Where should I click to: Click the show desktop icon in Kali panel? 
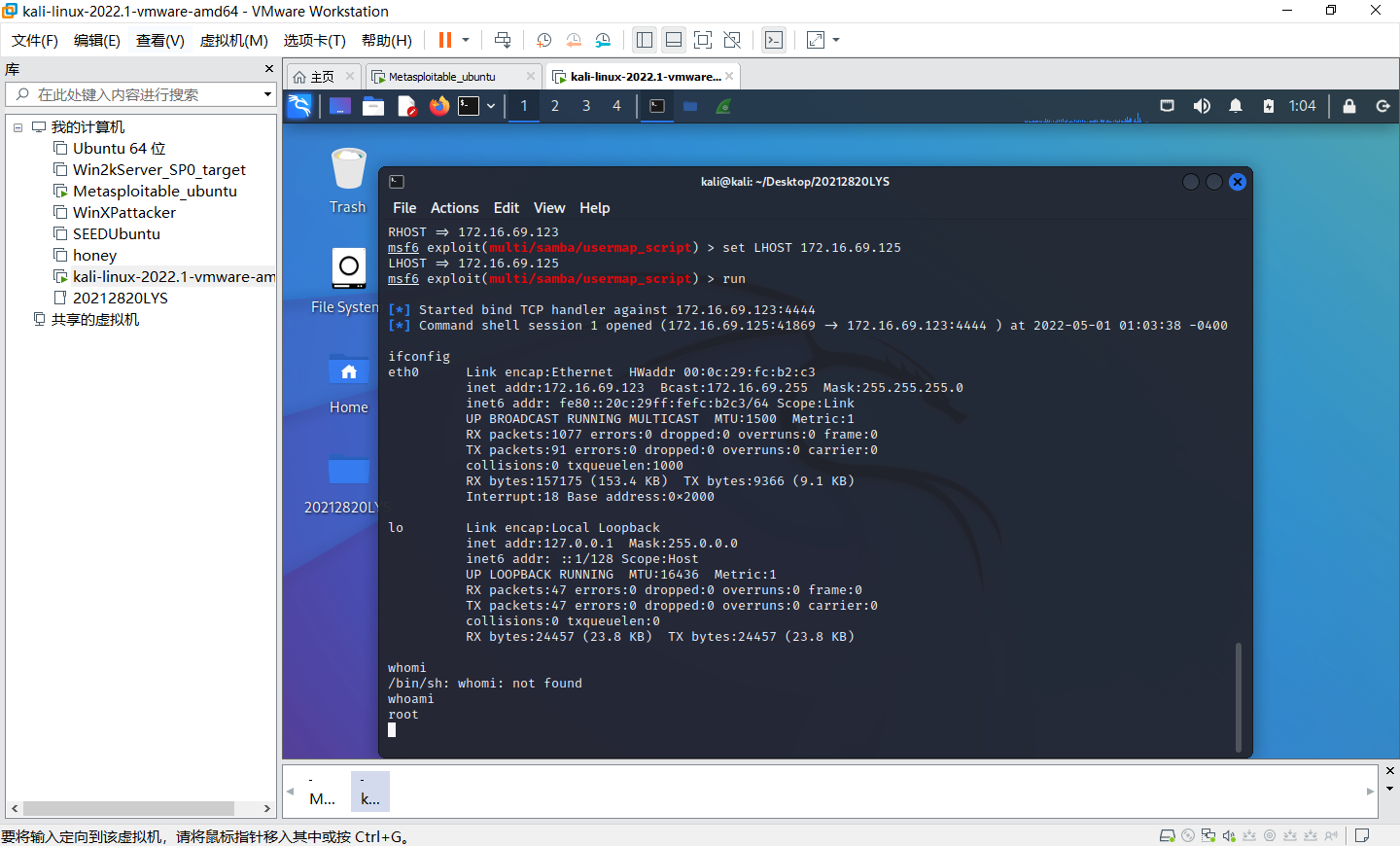click(340, 106)
